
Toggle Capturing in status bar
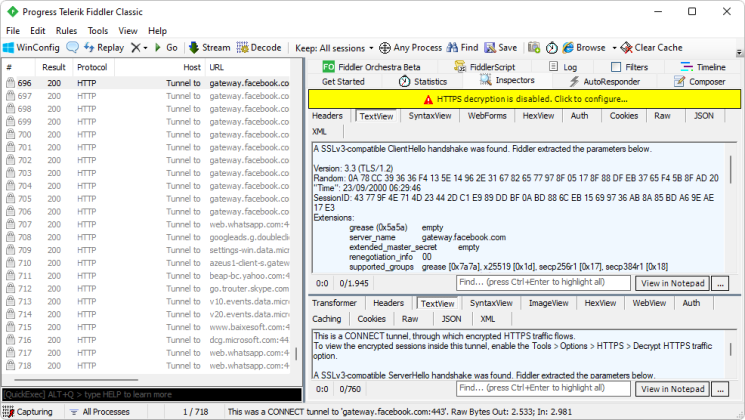(28, 411)
